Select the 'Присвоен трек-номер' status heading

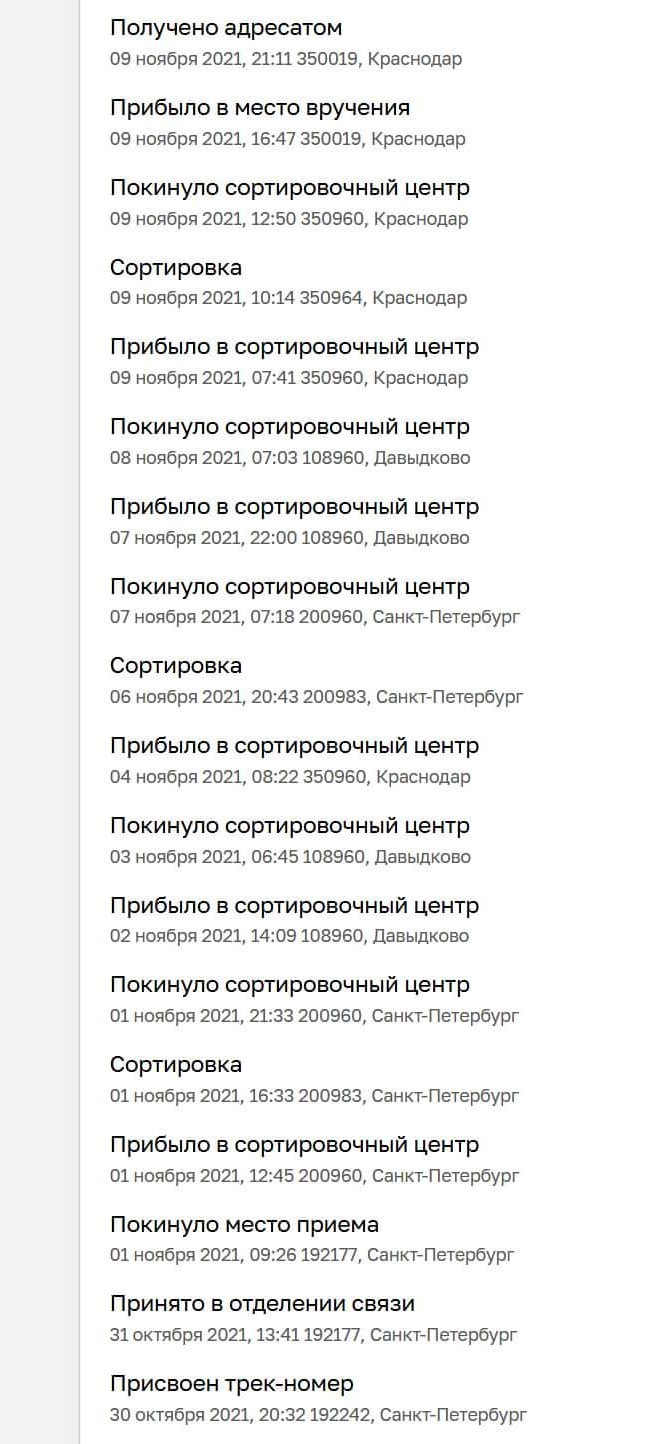(x=232, y=1384)
